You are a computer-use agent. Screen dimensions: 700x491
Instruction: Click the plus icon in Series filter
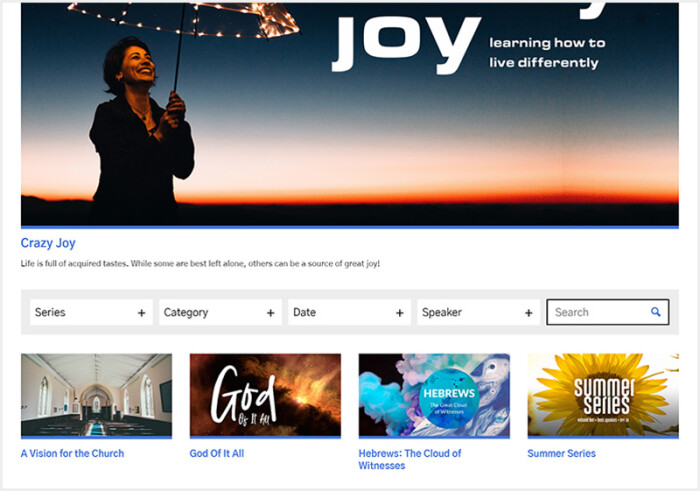tap(142, 313)
